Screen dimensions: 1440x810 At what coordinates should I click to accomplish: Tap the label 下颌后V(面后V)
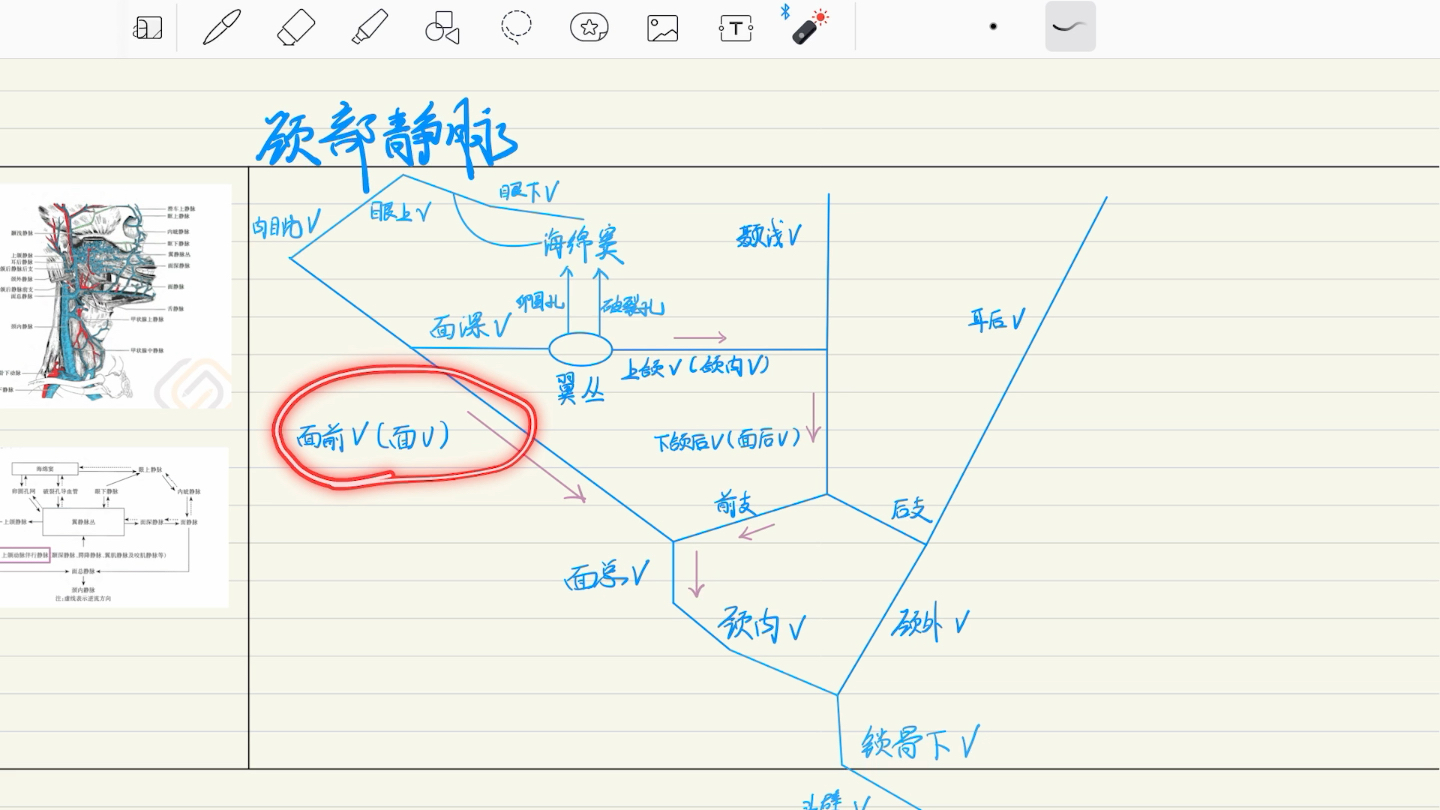pyautogui.click(x=728, y=439)
